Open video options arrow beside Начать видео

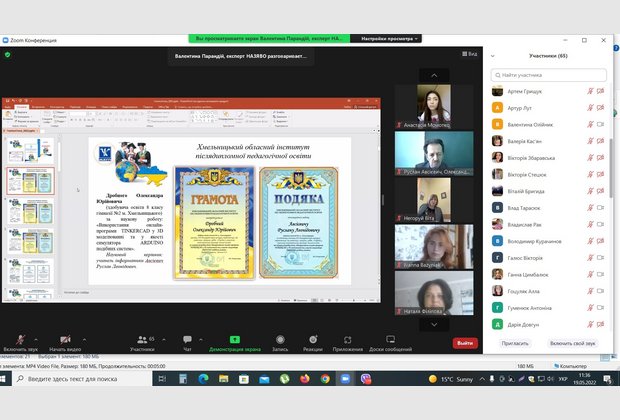[84, 339]
